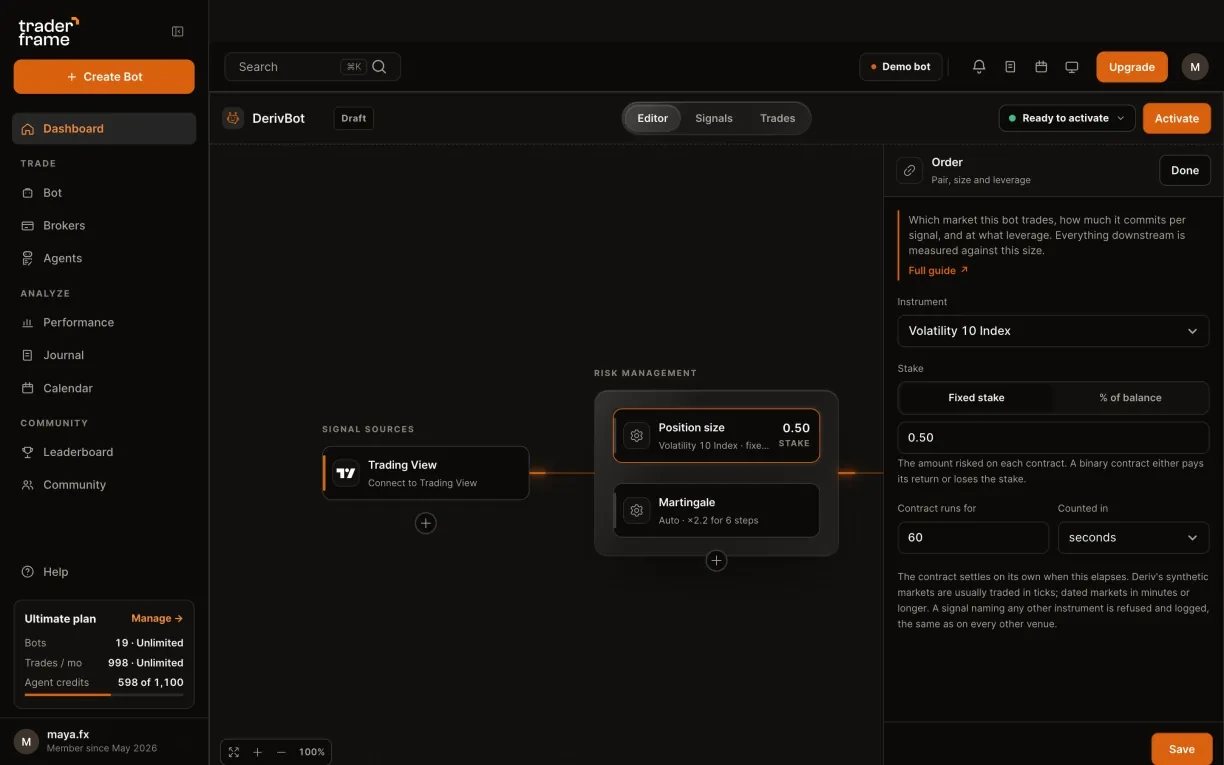Open the calendar icon in top bar
Image resolution: width=1224 pixels, height=765 pixels.
point(1041,67)
